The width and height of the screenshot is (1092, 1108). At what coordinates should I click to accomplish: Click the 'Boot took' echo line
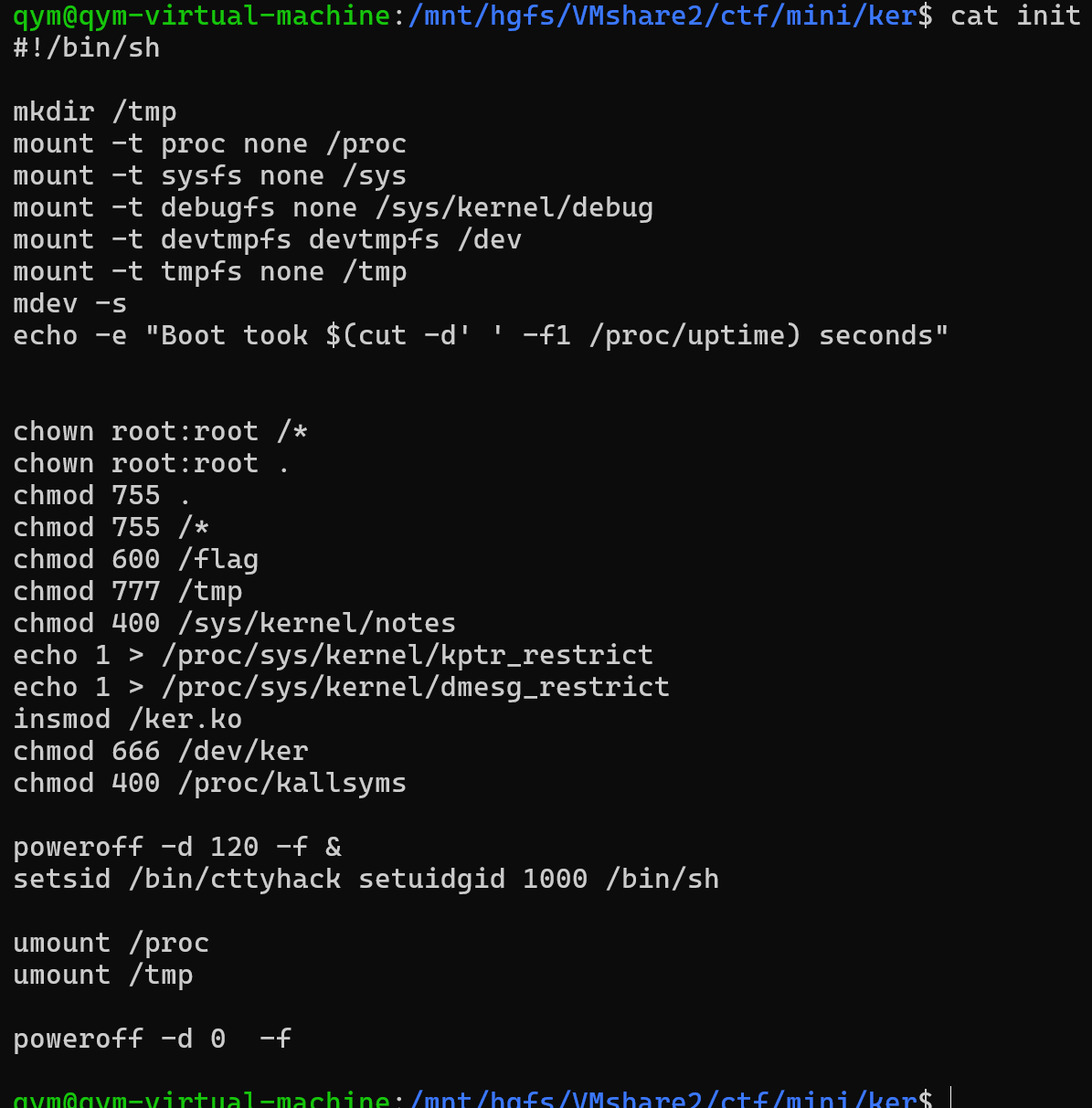click(x=481, y=336)
